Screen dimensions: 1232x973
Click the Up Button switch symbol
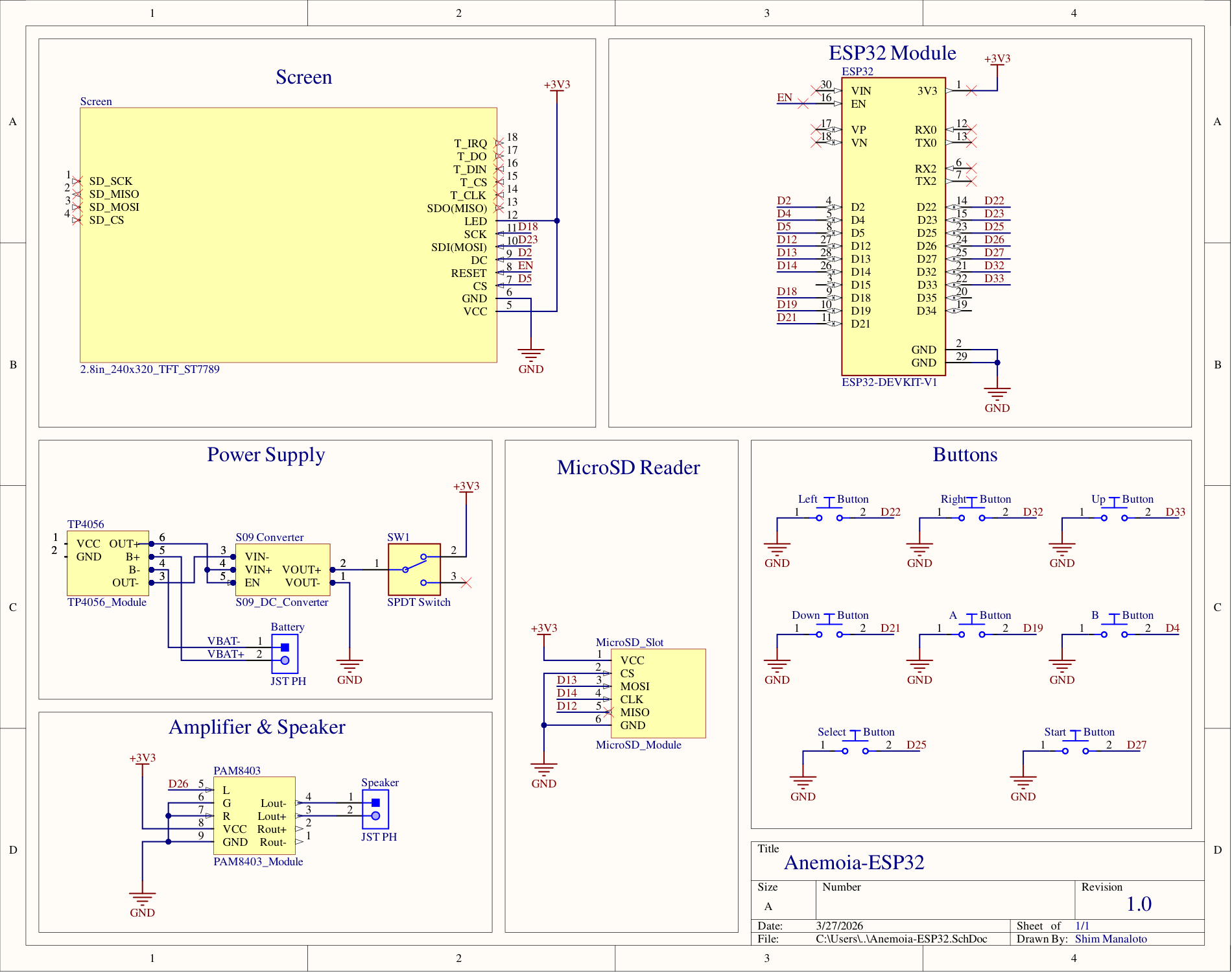[x=1114, y=511]
